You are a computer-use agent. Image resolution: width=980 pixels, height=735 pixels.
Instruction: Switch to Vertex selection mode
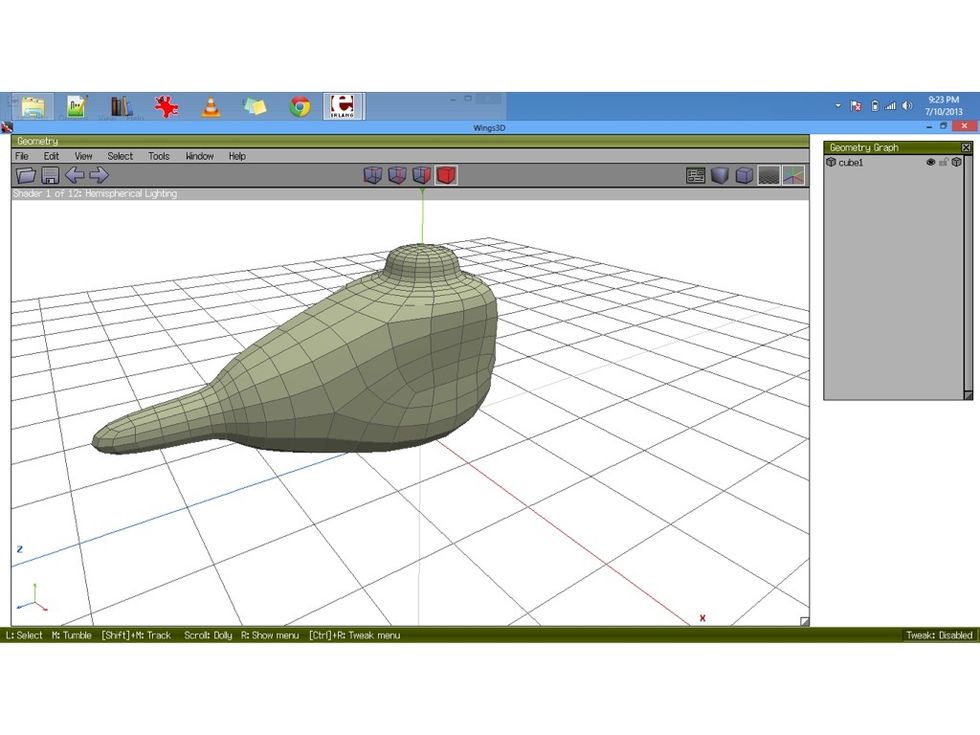[x=372, y=175]
